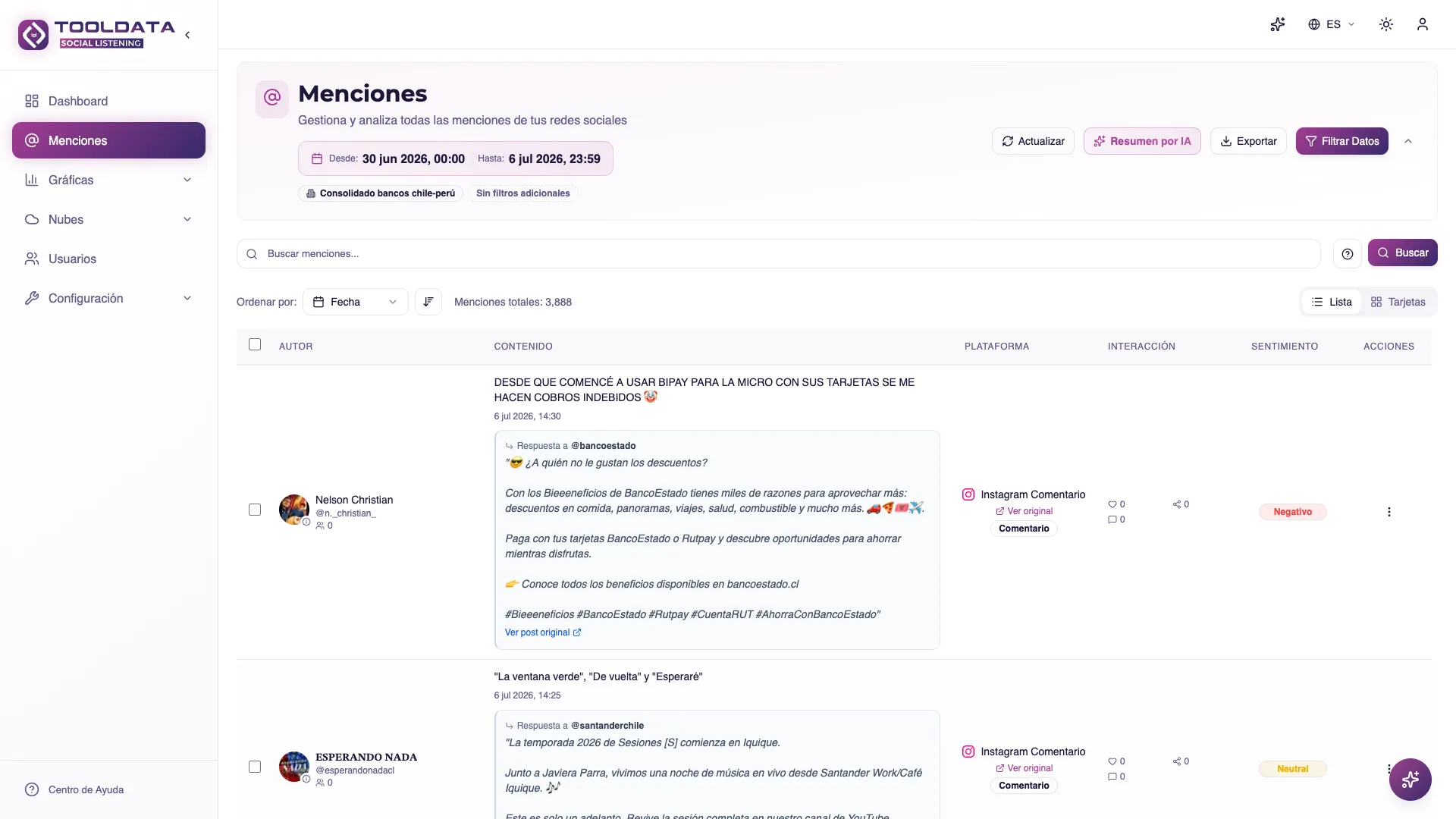Check the Nelson Christian mention checkbox
The width and height of the screenshot is (1456, 819).
[x=255, y=510]
